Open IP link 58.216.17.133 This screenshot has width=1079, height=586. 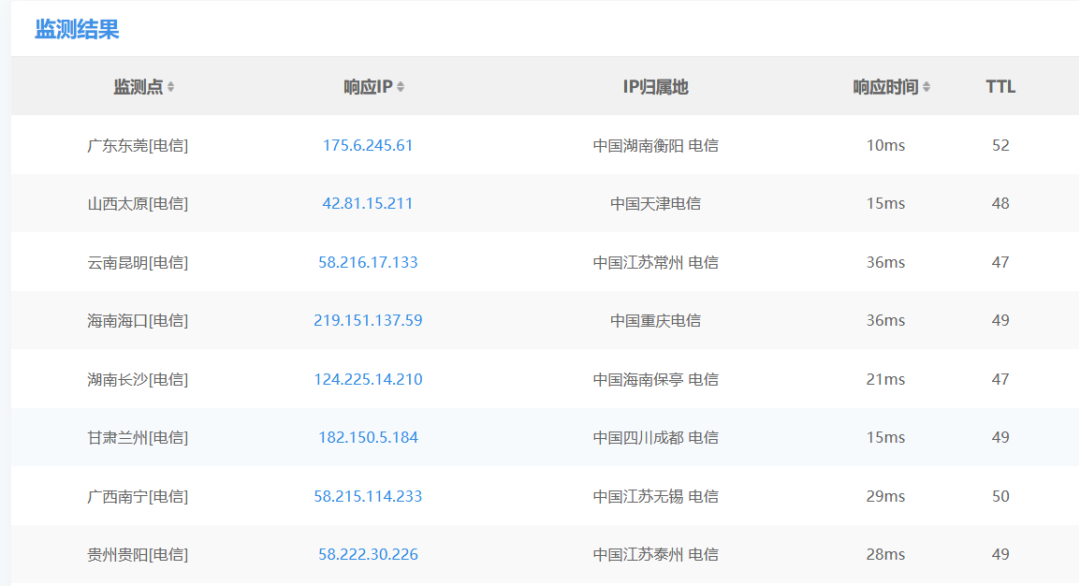[x=367, y=262]
